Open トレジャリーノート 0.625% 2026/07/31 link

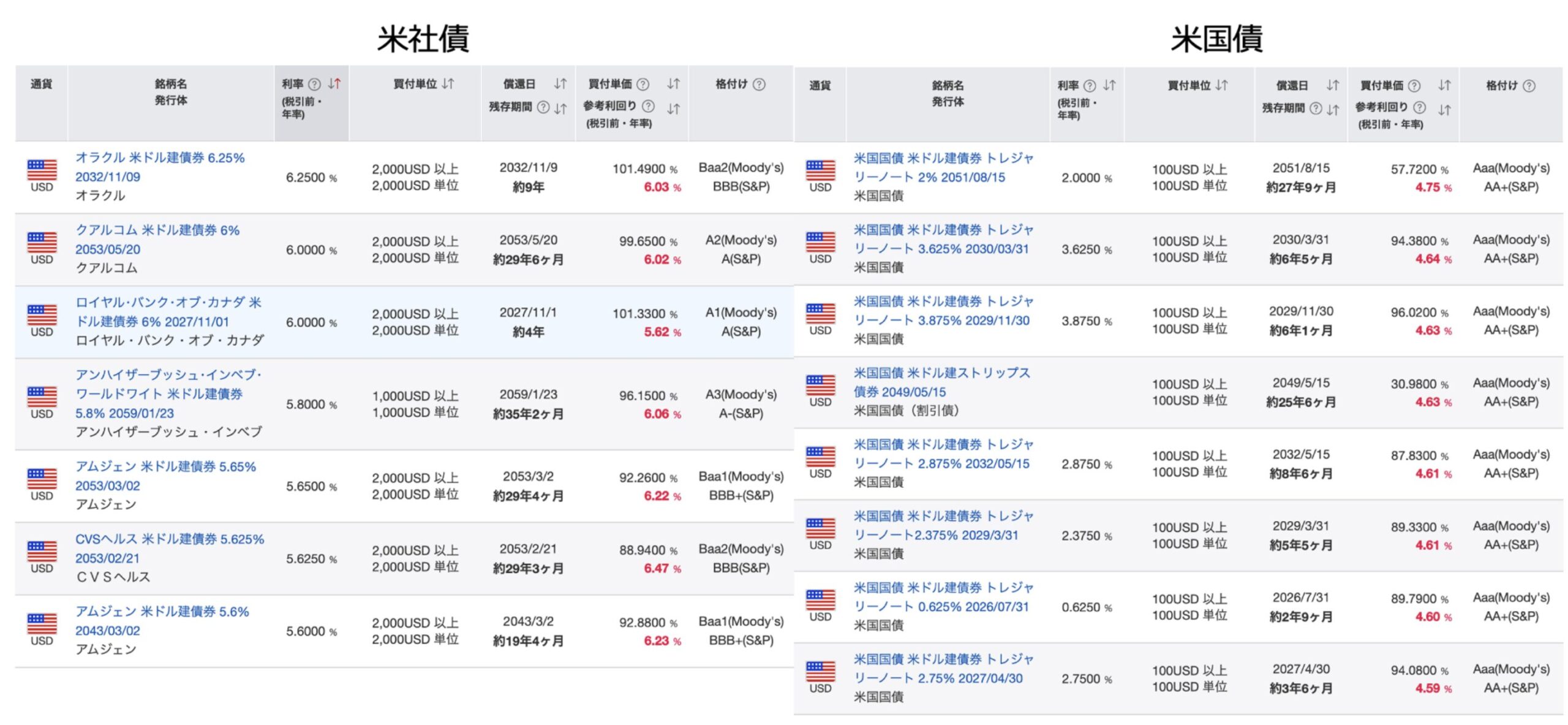point(943,597)
